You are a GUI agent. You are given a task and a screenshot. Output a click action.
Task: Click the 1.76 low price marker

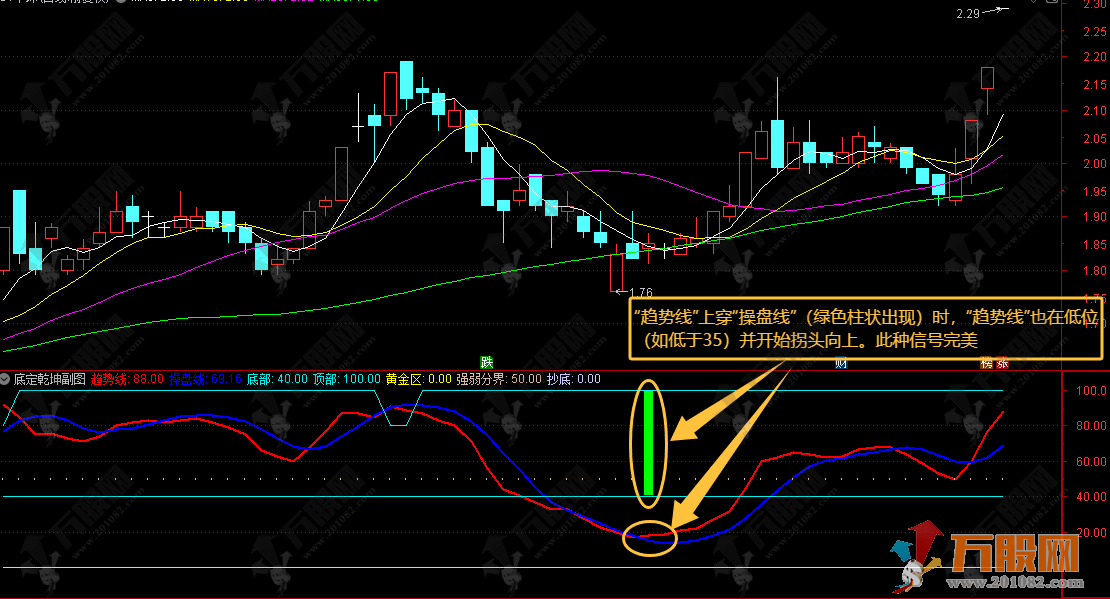638,293
